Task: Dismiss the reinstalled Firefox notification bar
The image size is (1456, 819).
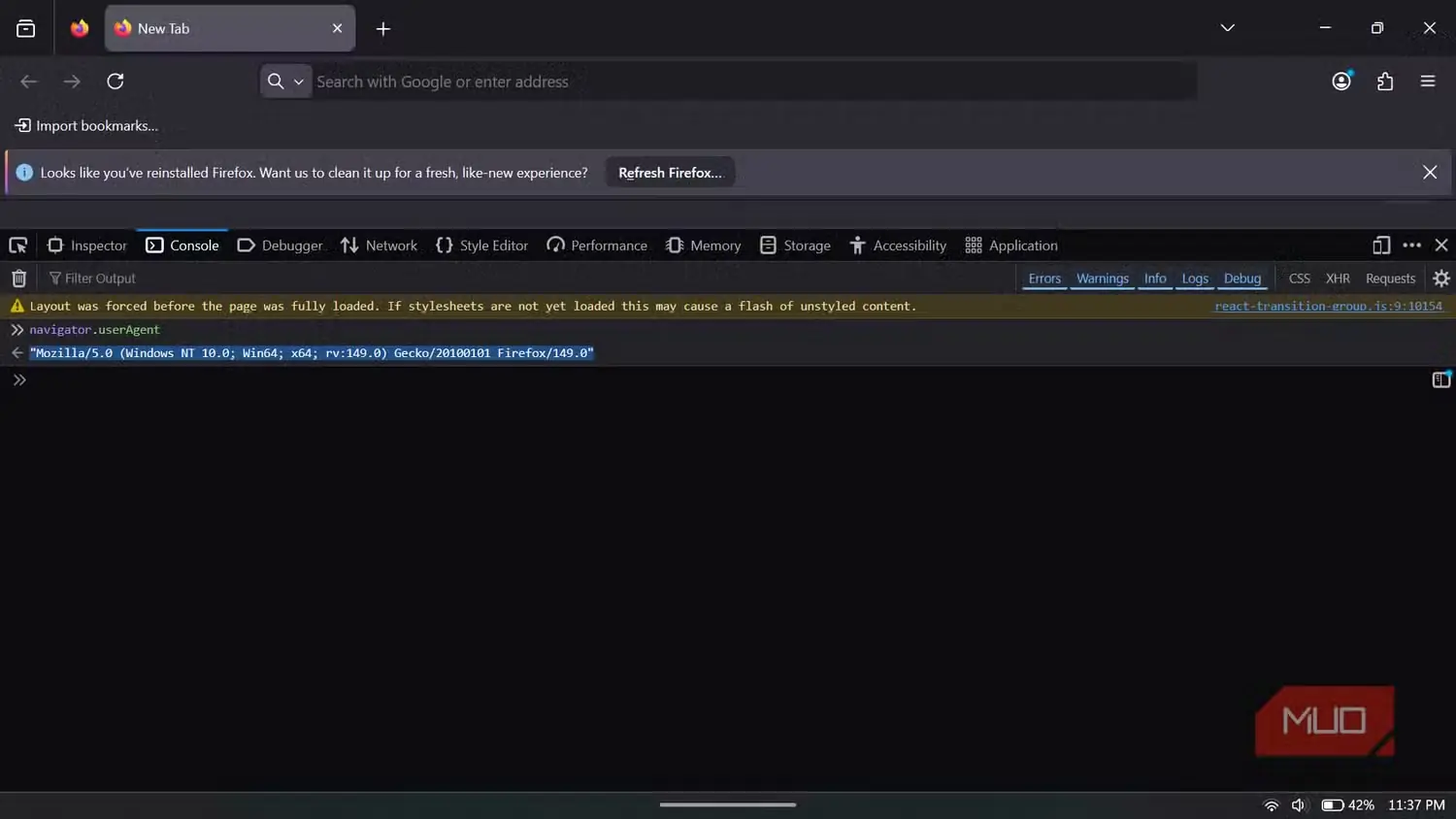Action: coord(1430,172)
